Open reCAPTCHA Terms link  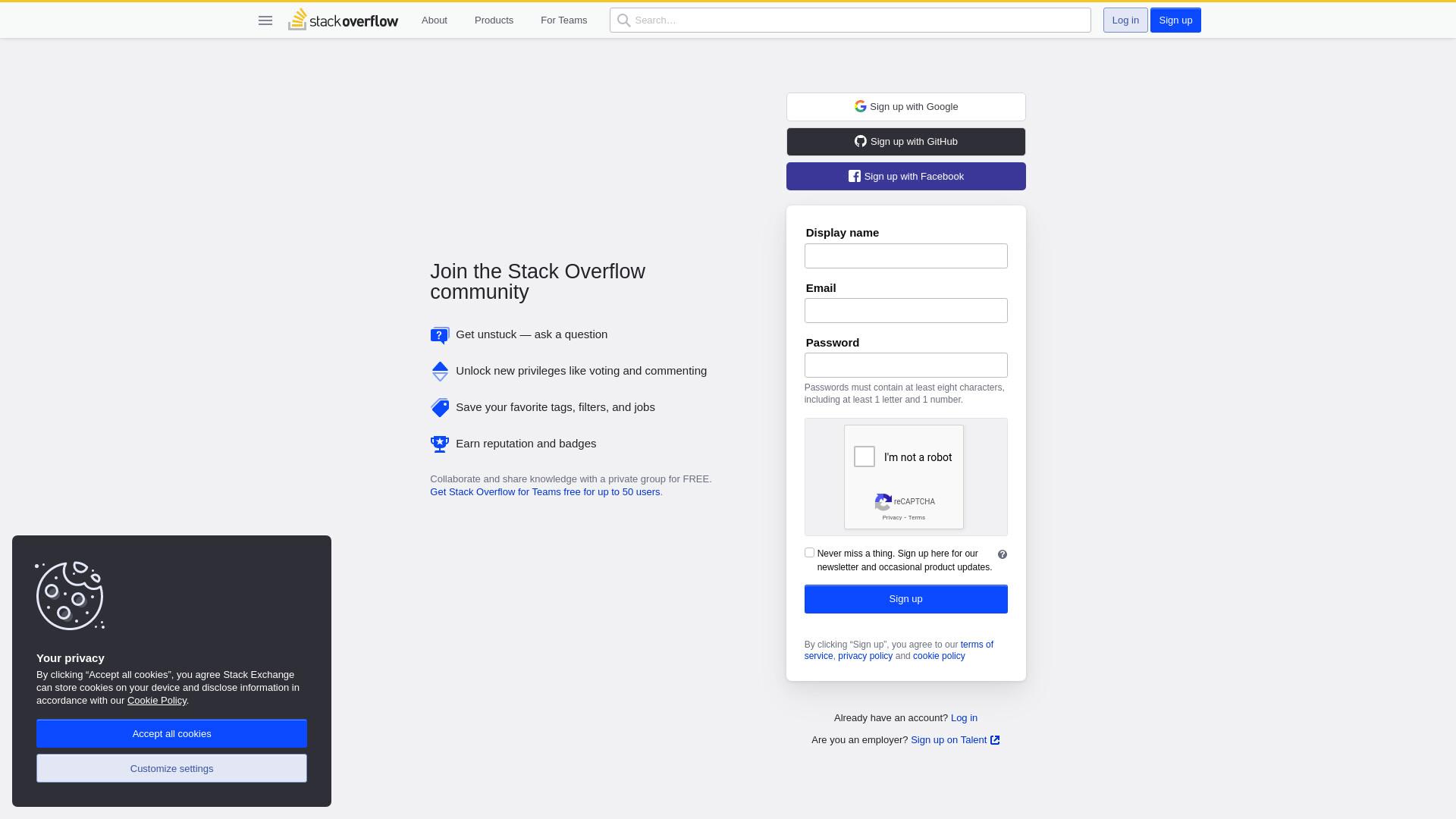coord(917,518)
